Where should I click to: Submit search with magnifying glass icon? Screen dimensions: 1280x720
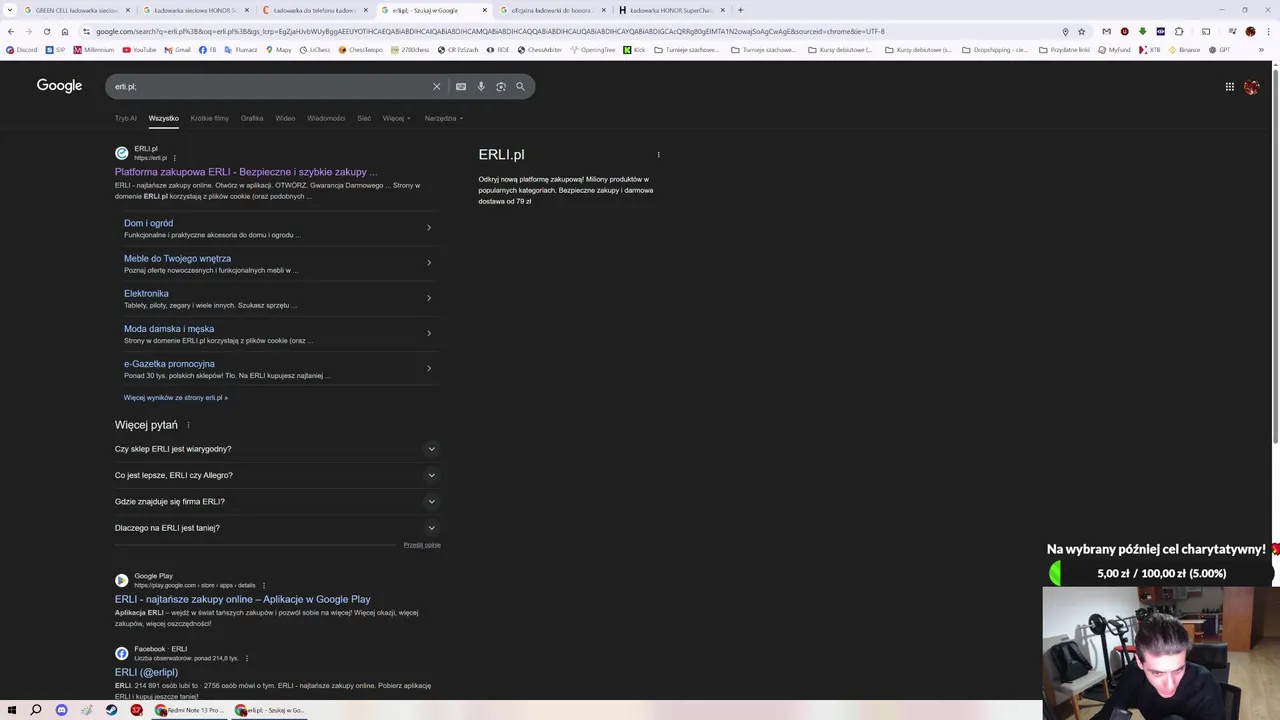pos(520,87)
